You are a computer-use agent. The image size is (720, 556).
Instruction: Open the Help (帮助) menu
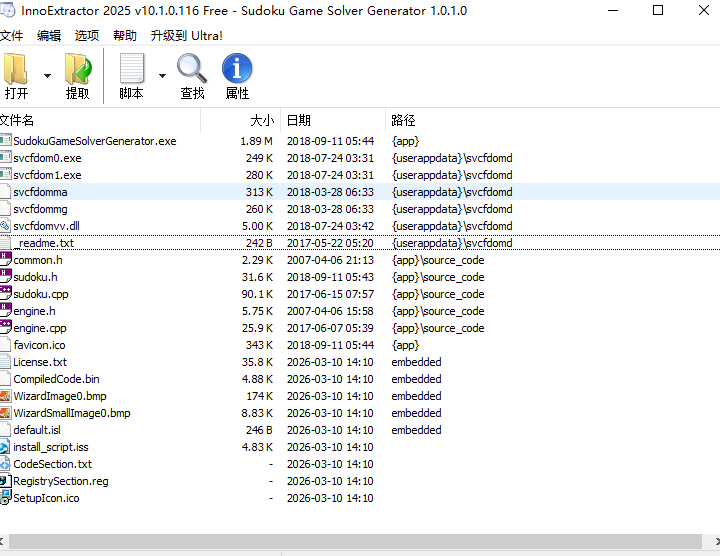(125, 35)
